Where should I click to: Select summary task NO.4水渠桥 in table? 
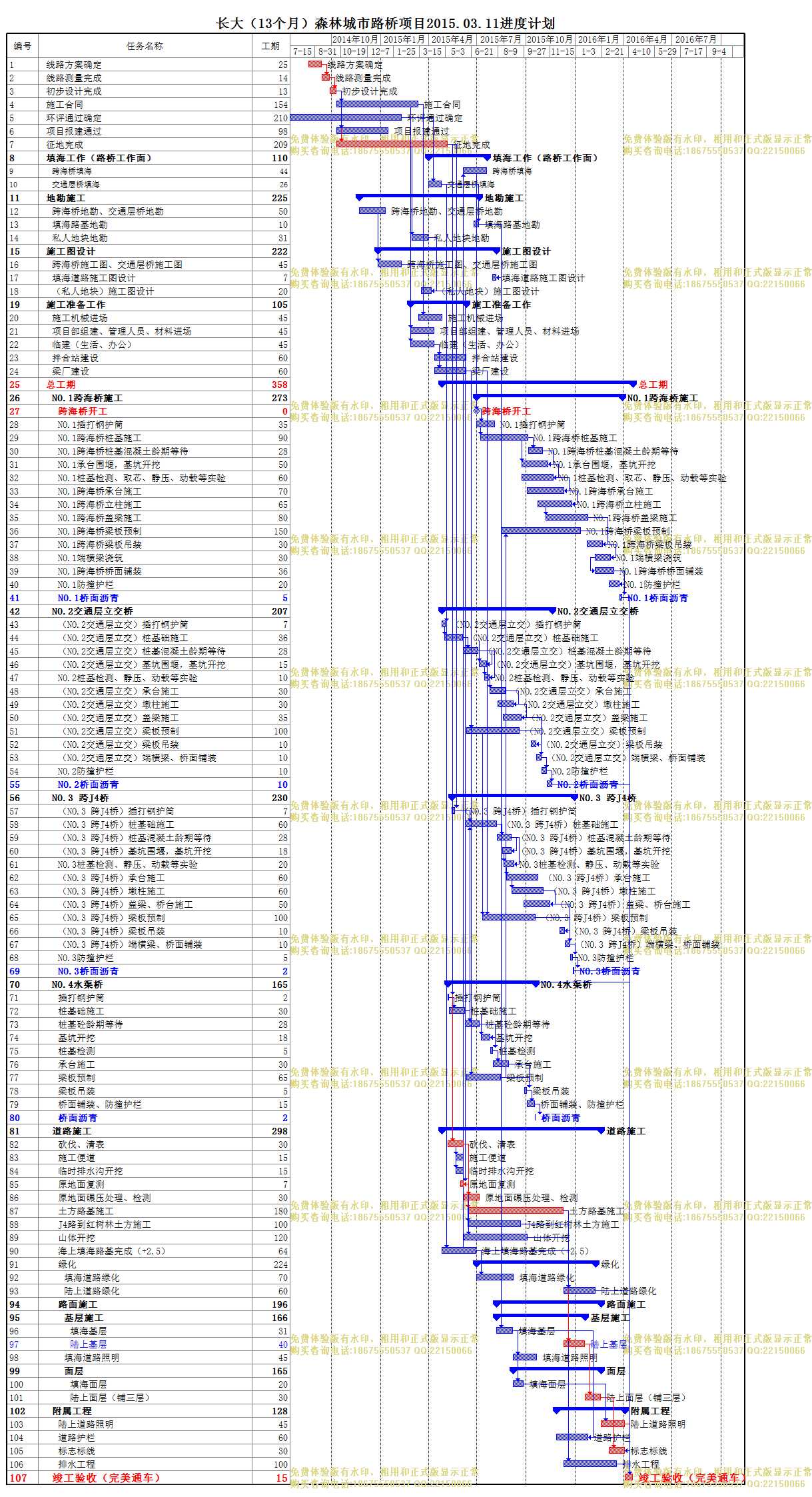[x=148, y=984]
